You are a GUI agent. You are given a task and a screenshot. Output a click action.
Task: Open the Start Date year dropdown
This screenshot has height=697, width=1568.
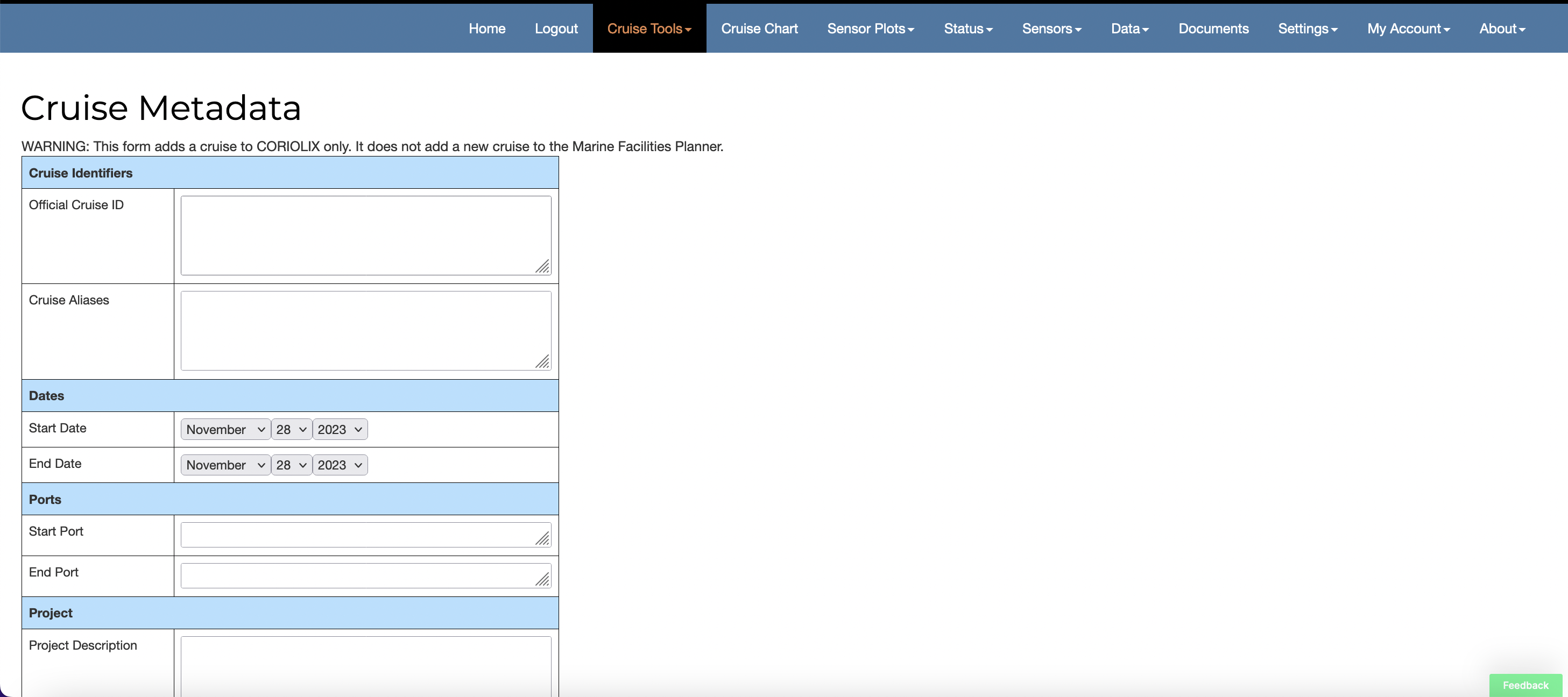click(x=340, y=429)
